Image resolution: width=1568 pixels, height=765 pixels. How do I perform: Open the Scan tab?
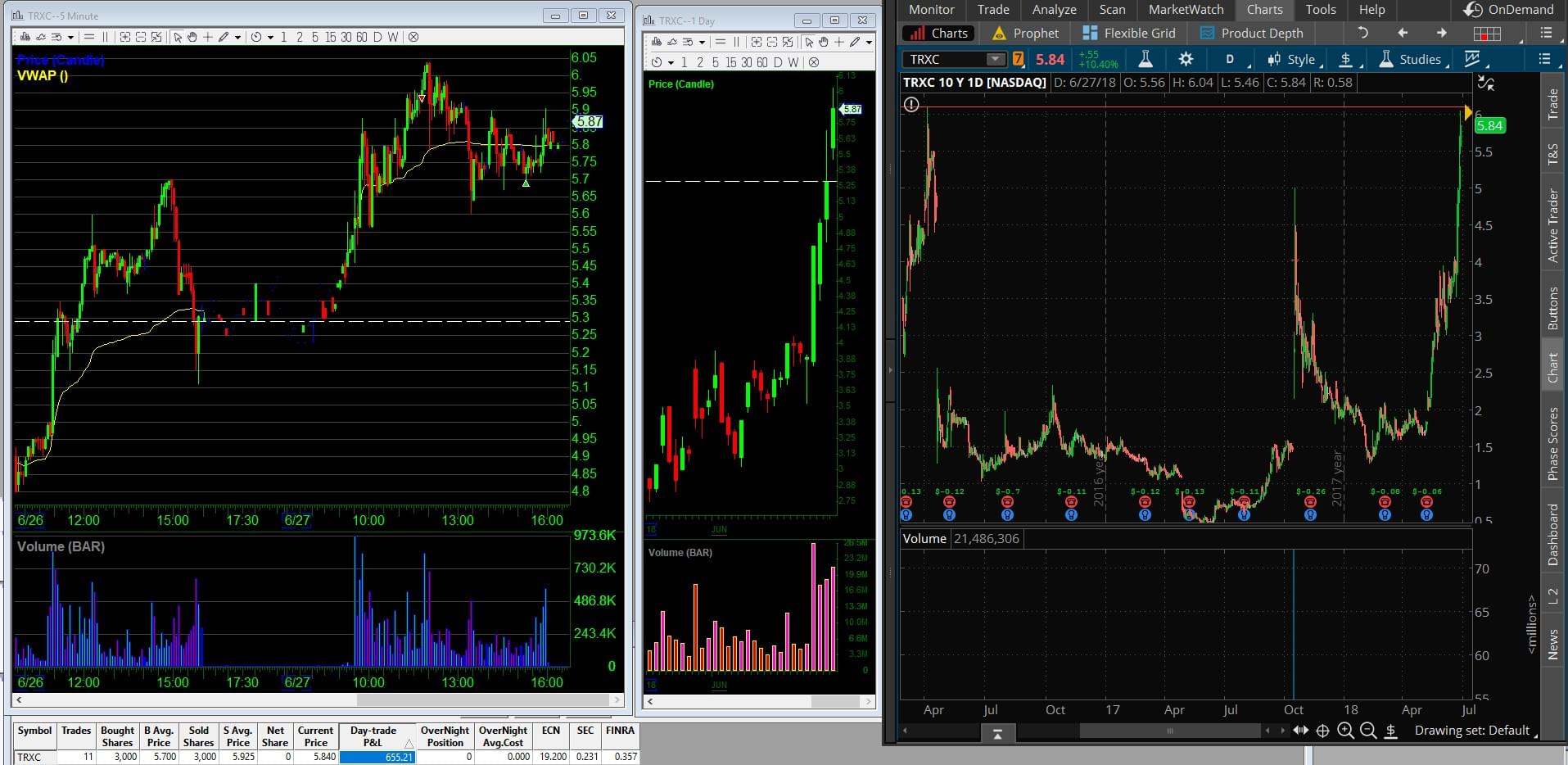coord(1112,10)
